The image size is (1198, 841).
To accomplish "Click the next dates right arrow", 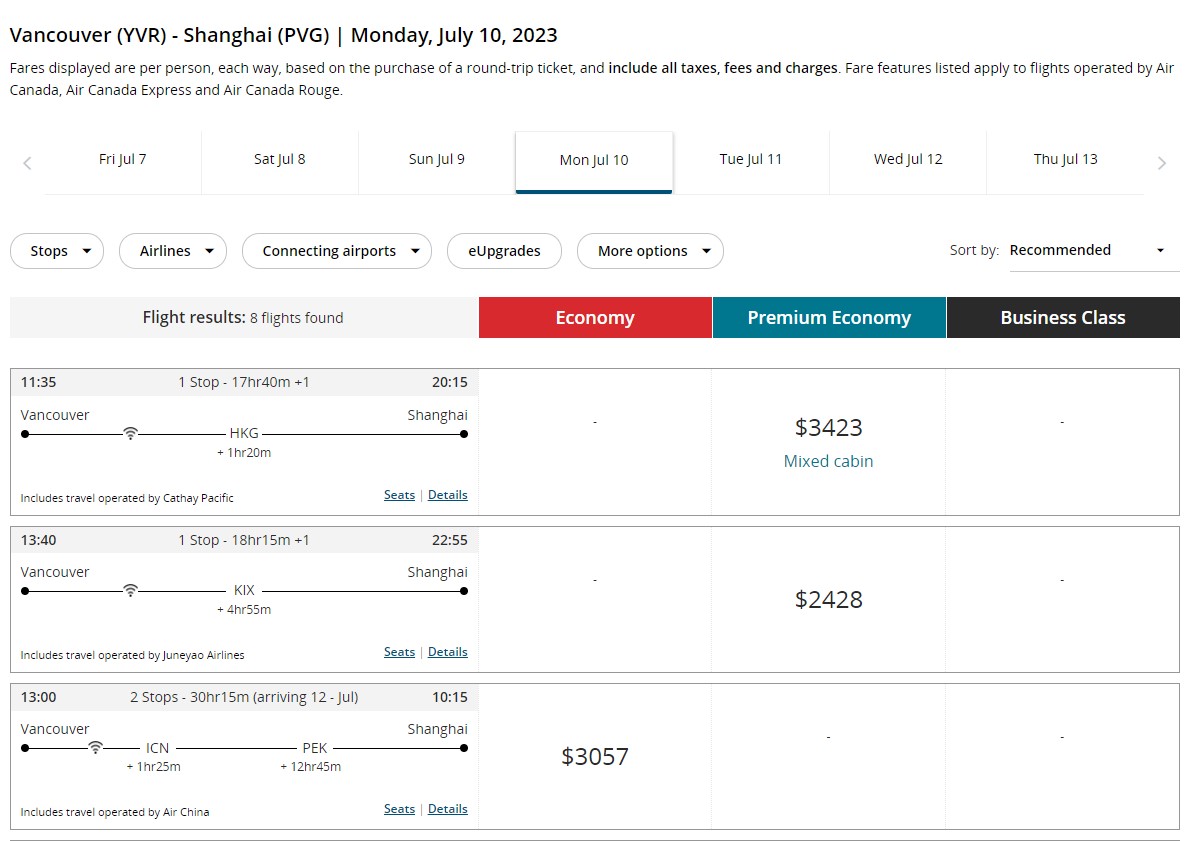I will point(1161,163).
